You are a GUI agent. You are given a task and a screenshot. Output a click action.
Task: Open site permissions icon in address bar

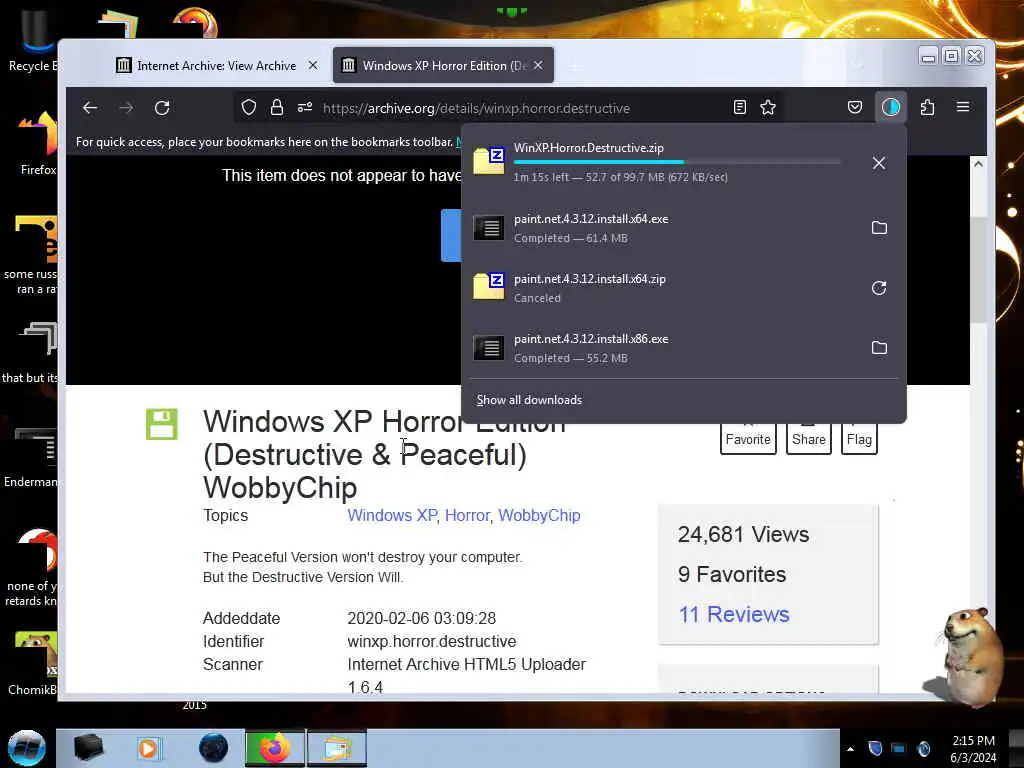(305, 108)
